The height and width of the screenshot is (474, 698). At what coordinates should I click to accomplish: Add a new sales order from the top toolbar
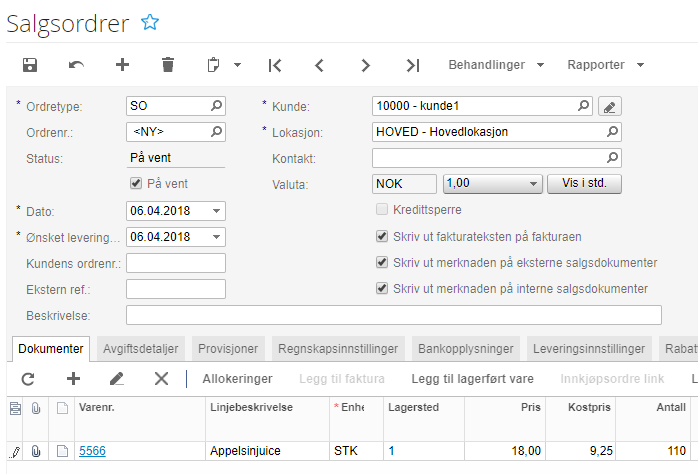point(122,65)
